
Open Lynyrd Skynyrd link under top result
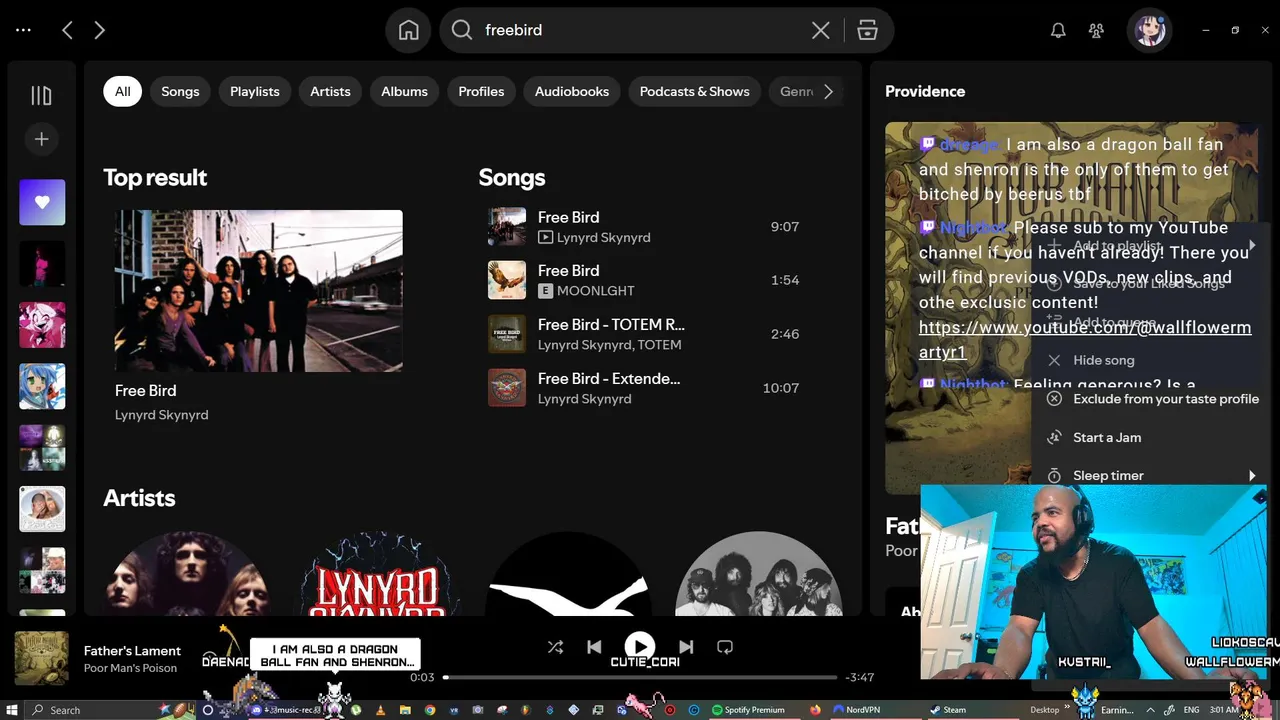click(161, 415)
